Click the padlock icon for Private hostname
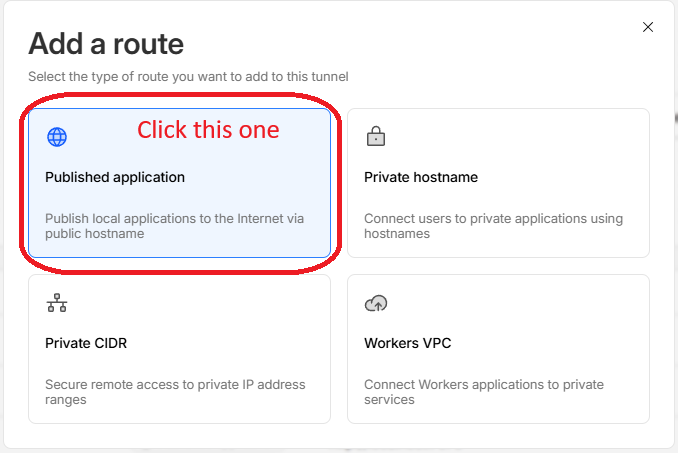 point(376,136)
